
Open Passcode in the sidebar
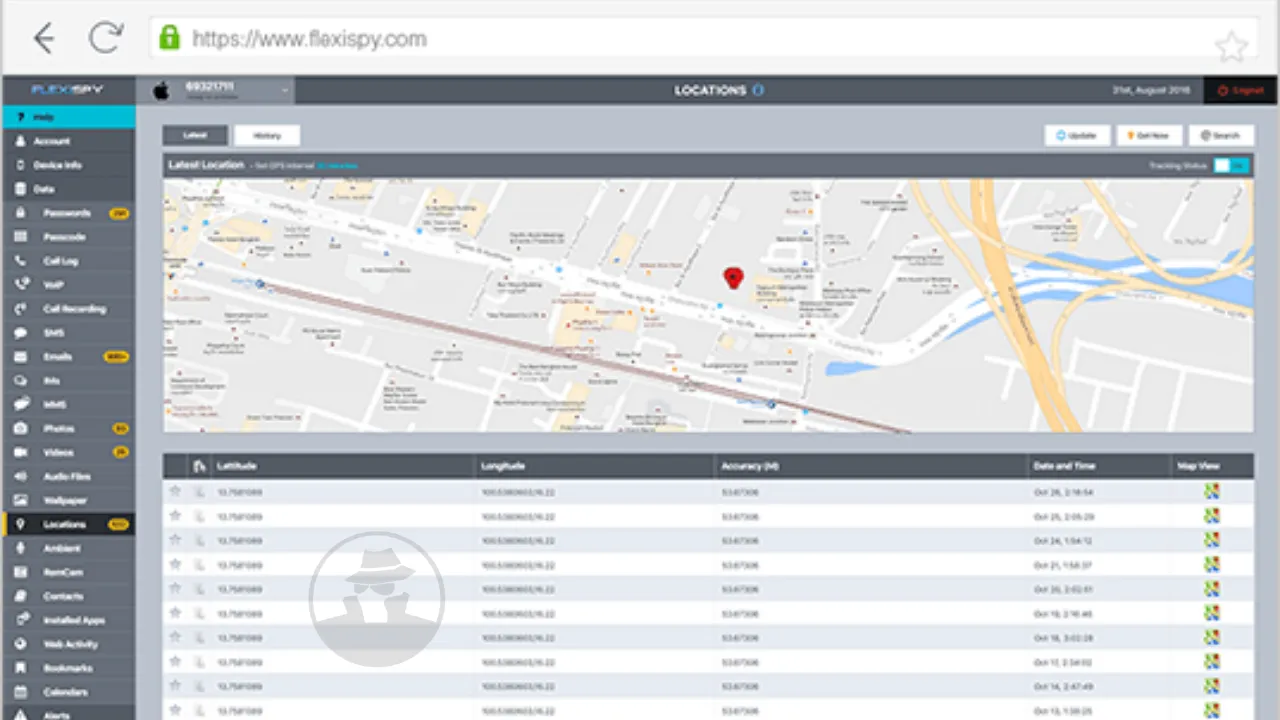click(68, 237)
